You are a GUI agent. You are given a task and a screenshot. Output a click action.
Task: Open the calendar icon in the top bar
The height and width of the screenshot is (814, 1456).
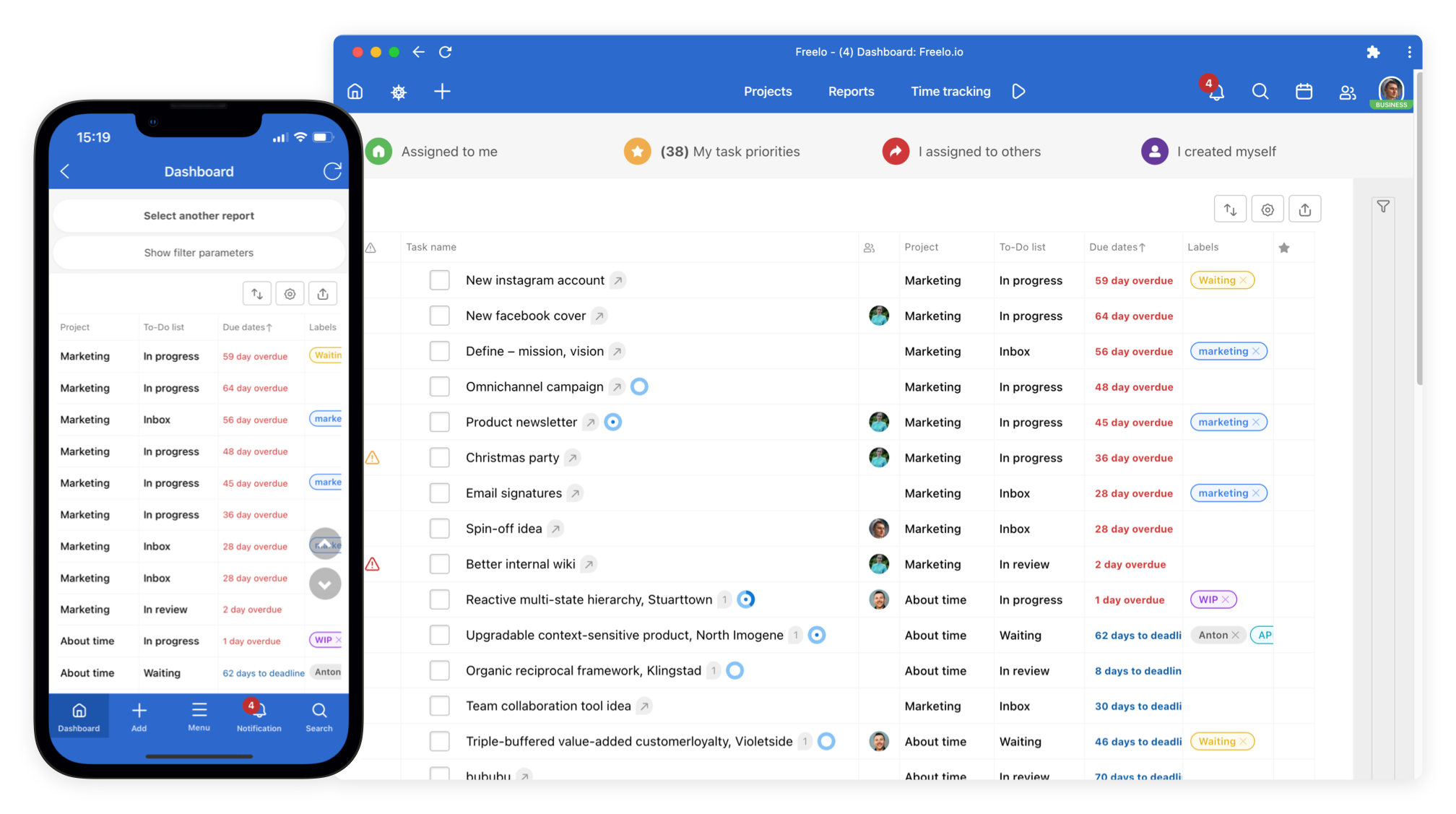point(1304,92)
